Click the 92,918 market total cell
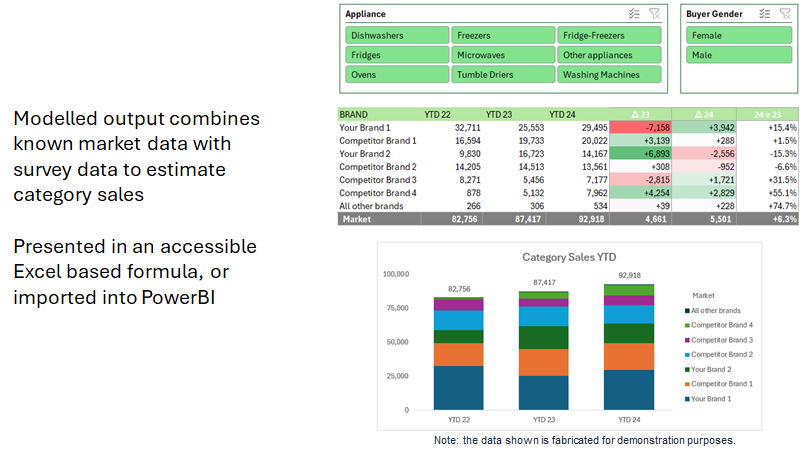This screenshot has width=808, height=453. 591,219
